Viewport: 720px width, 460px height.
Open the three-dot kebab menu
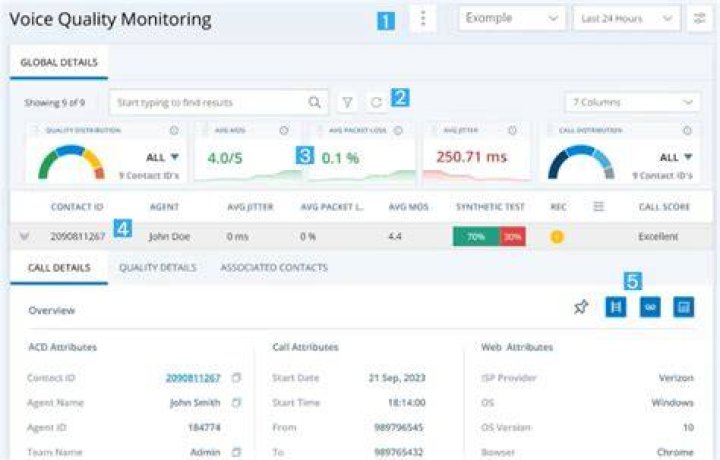point(423,19)
